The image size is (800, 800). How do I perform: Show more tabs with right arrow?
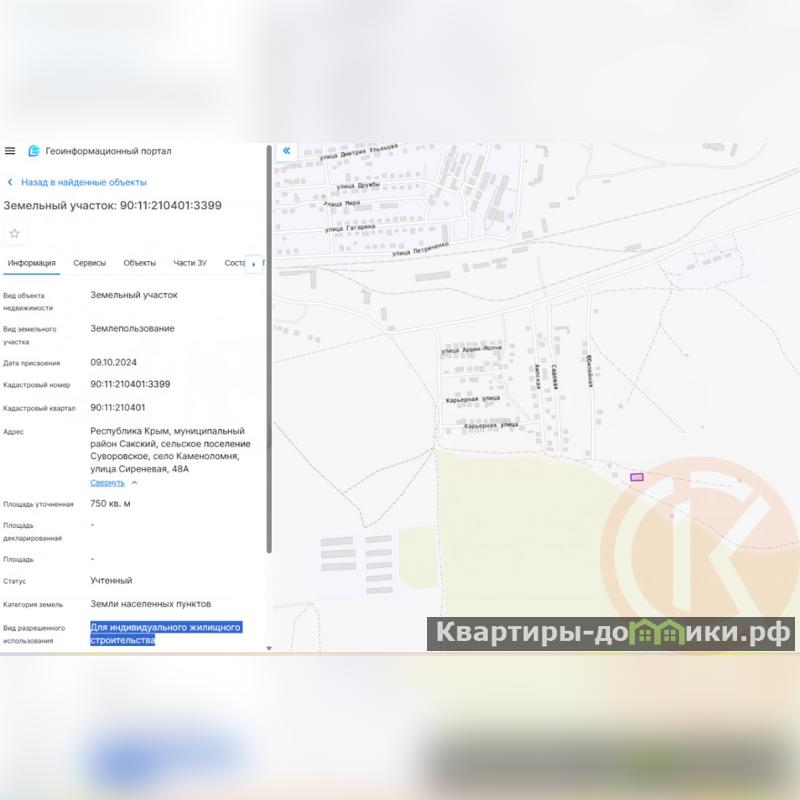click(254, 264)
